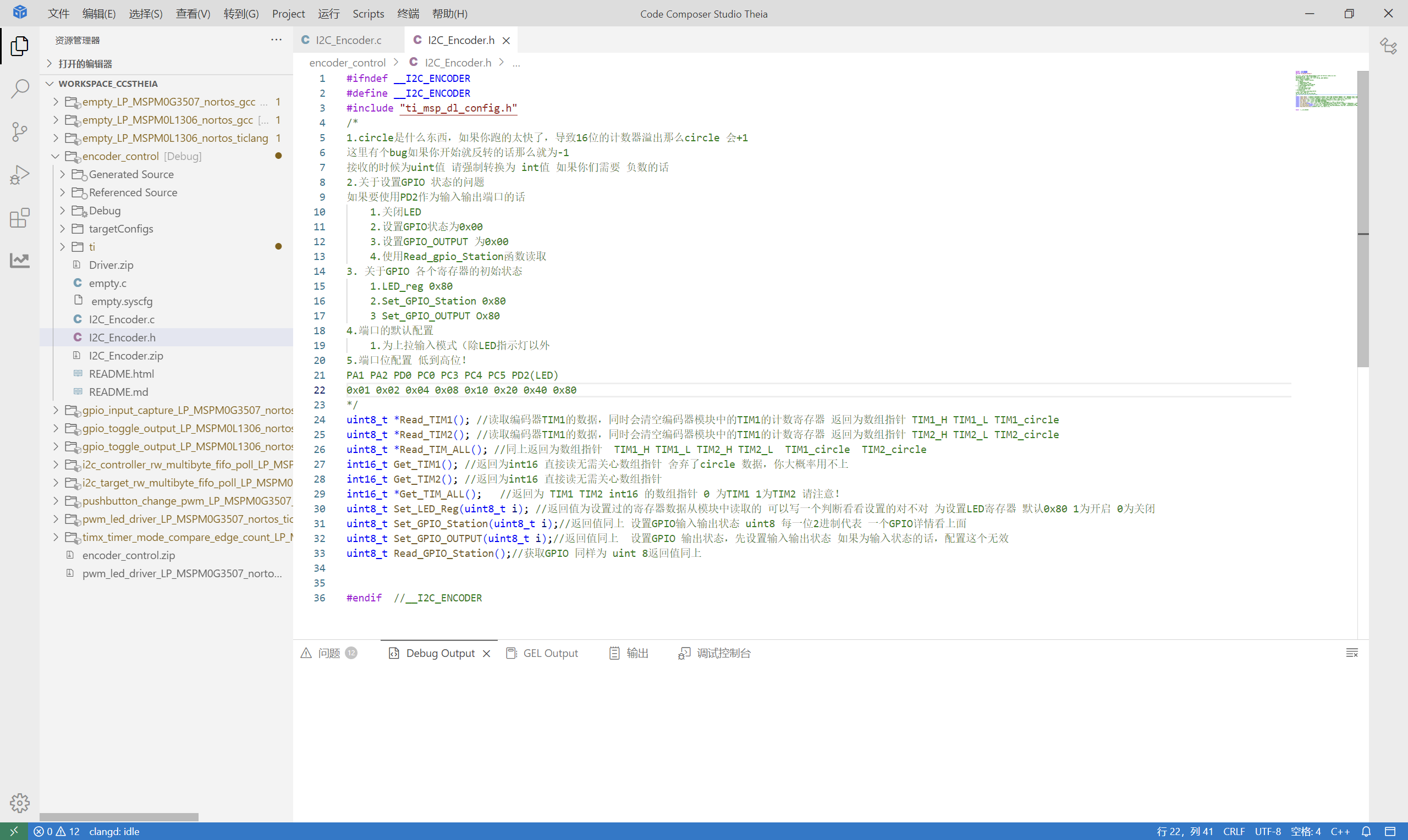Image resolution: width=1408 pixels, height=840 pixels.
Task: Toggle bottom panel layout icon in status bar
Action: [1390, 831]
